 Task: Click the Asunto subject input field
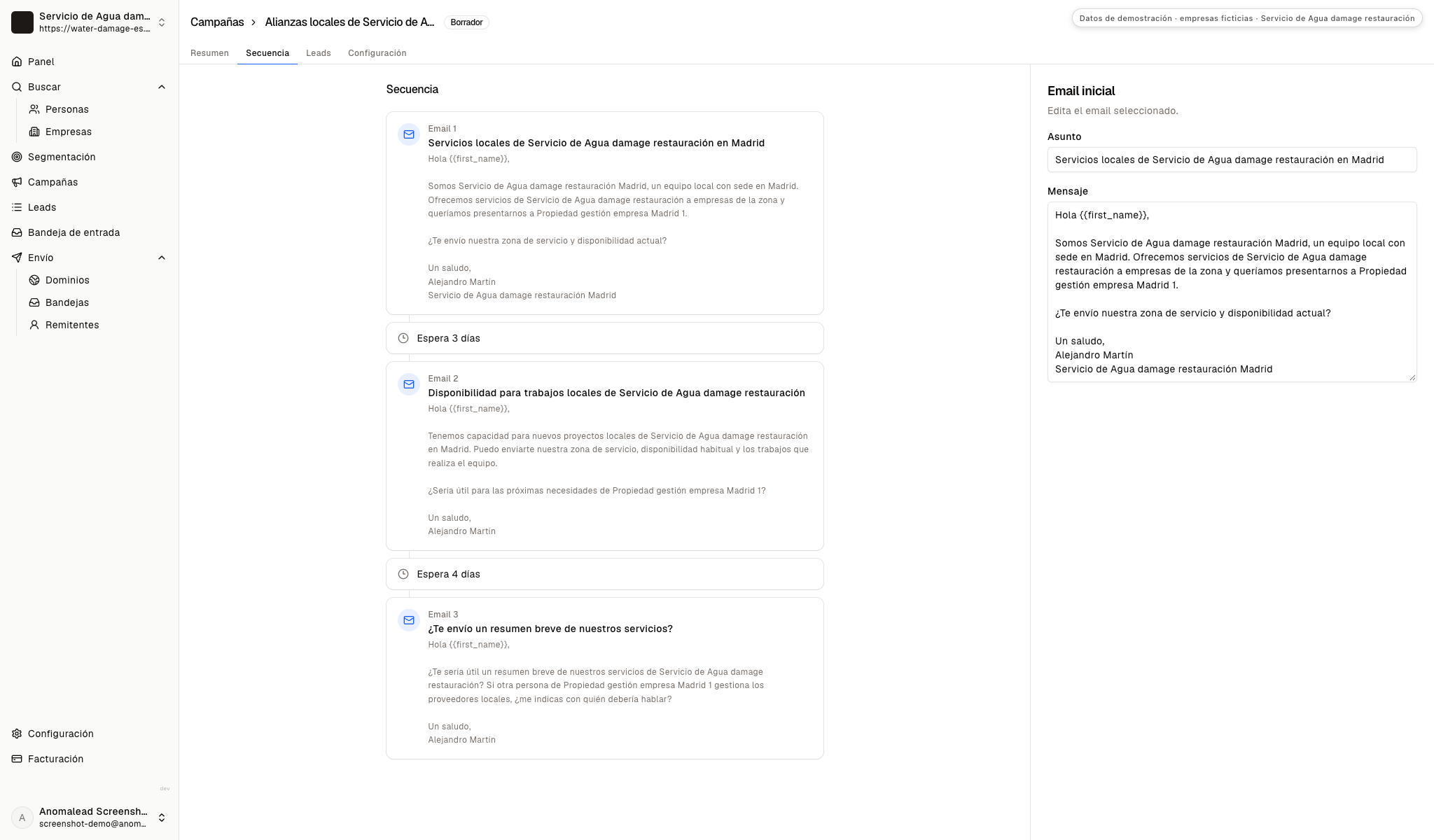pos(1232,160)
